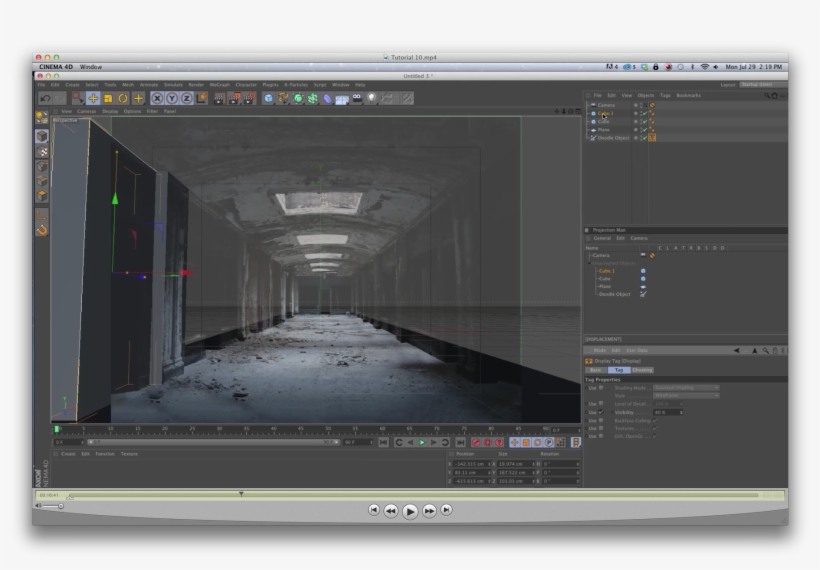The image size is (820, 570).
Task: Click the Position X coordinate field
Action: [x=473, y=464]
